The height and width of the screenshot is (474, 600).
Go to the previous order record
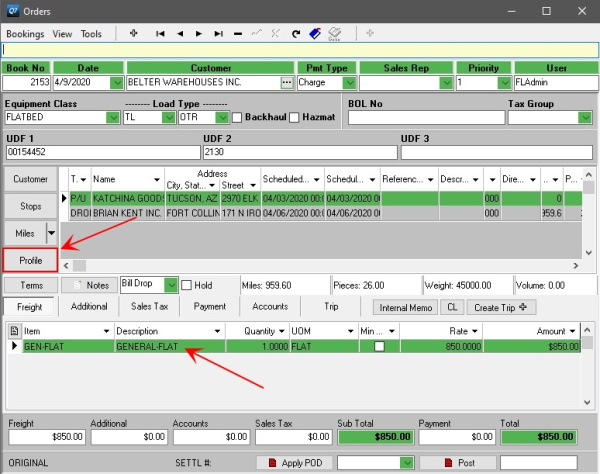click(179, 34)
